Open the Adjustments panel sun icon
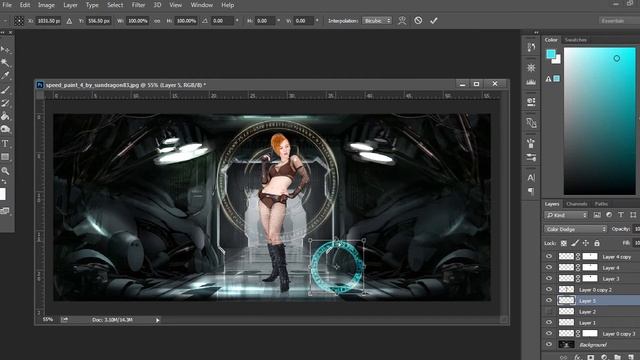 (x=531, y=68)
